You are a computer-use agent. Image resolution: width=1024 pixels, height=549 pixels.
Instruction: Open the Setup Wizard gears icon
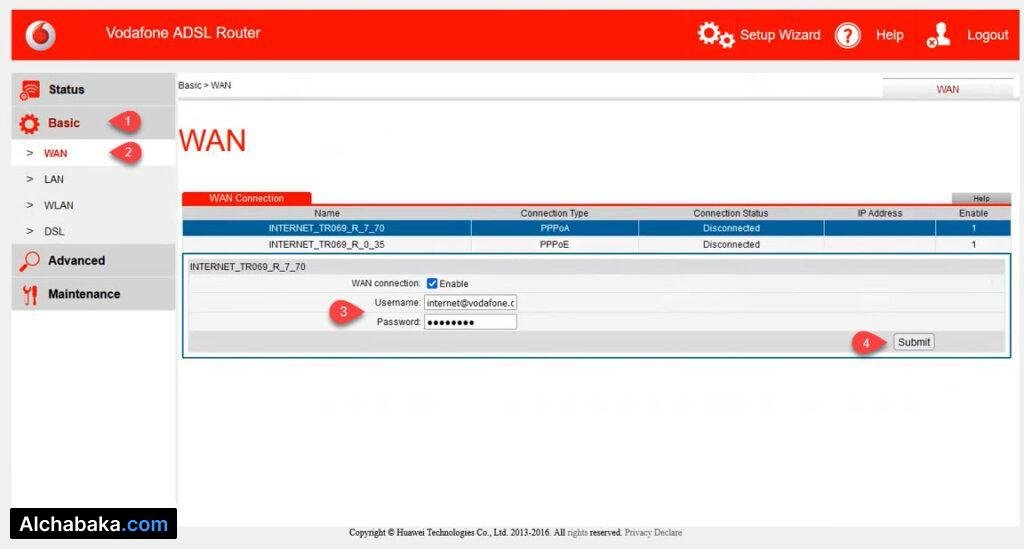tap(715, 35)
